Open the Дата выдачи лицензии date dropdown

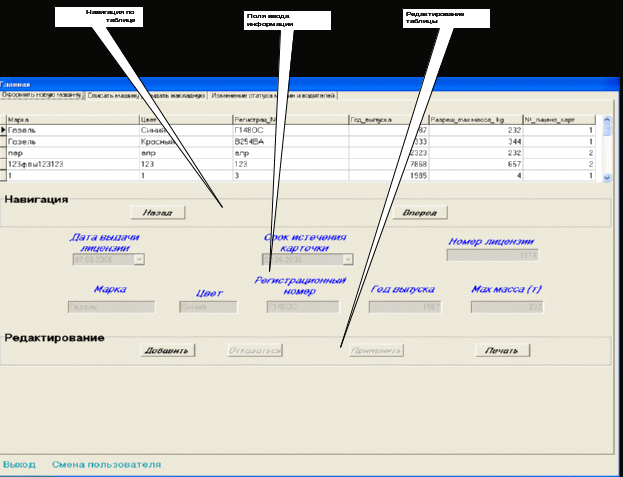coord(139,260)
